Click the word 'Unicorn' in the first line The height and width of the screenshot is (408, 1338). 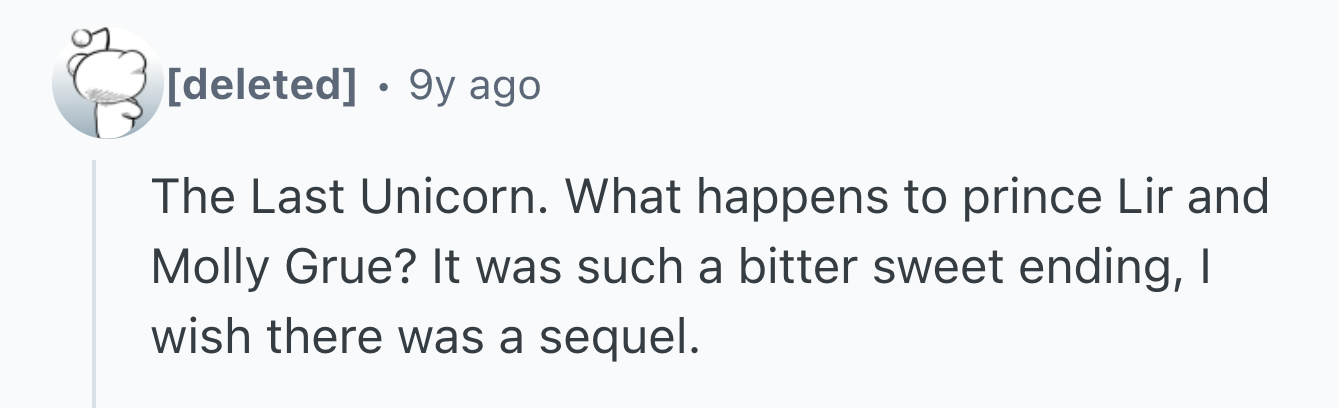tap(451, 198)
